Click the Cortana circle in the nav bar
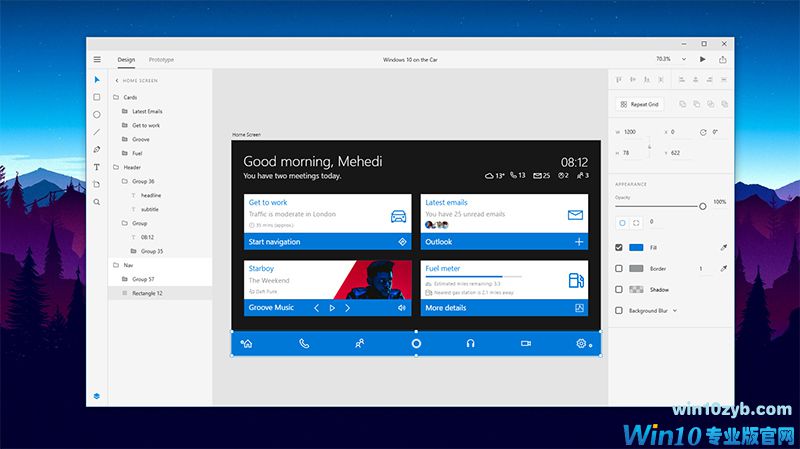Image resolution: width=800 pixels, height=449 pixels. [416, 343]
